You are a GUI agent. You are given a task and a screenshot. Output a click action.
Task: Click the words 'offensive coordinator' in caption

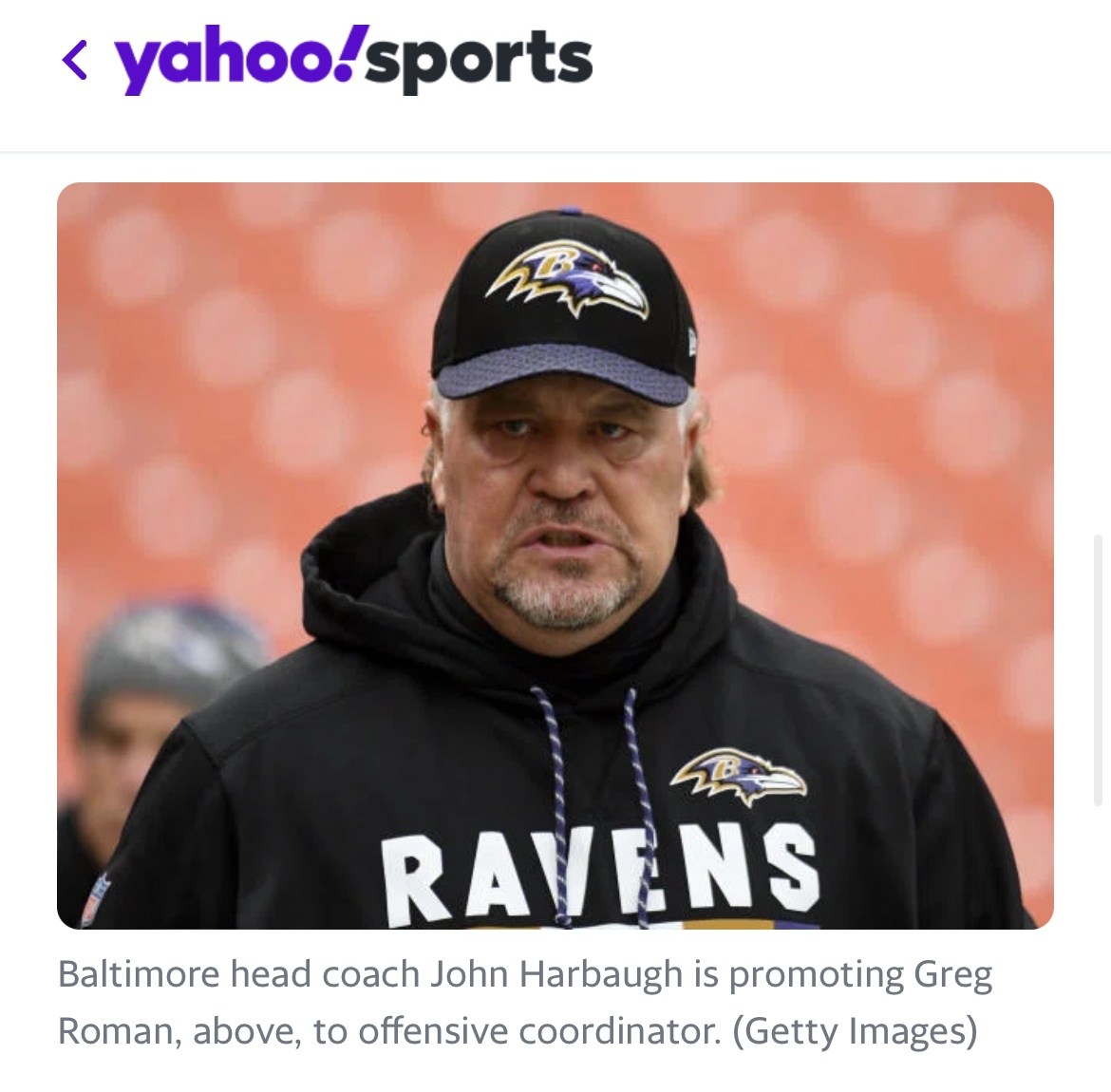tap(539, 1030)
